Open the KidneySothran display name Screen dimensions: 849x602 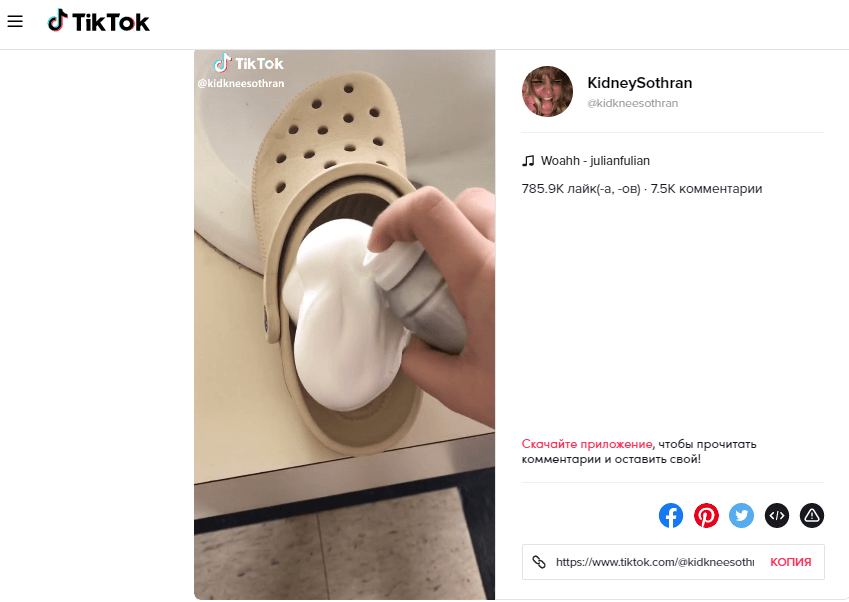coord(639,83)
